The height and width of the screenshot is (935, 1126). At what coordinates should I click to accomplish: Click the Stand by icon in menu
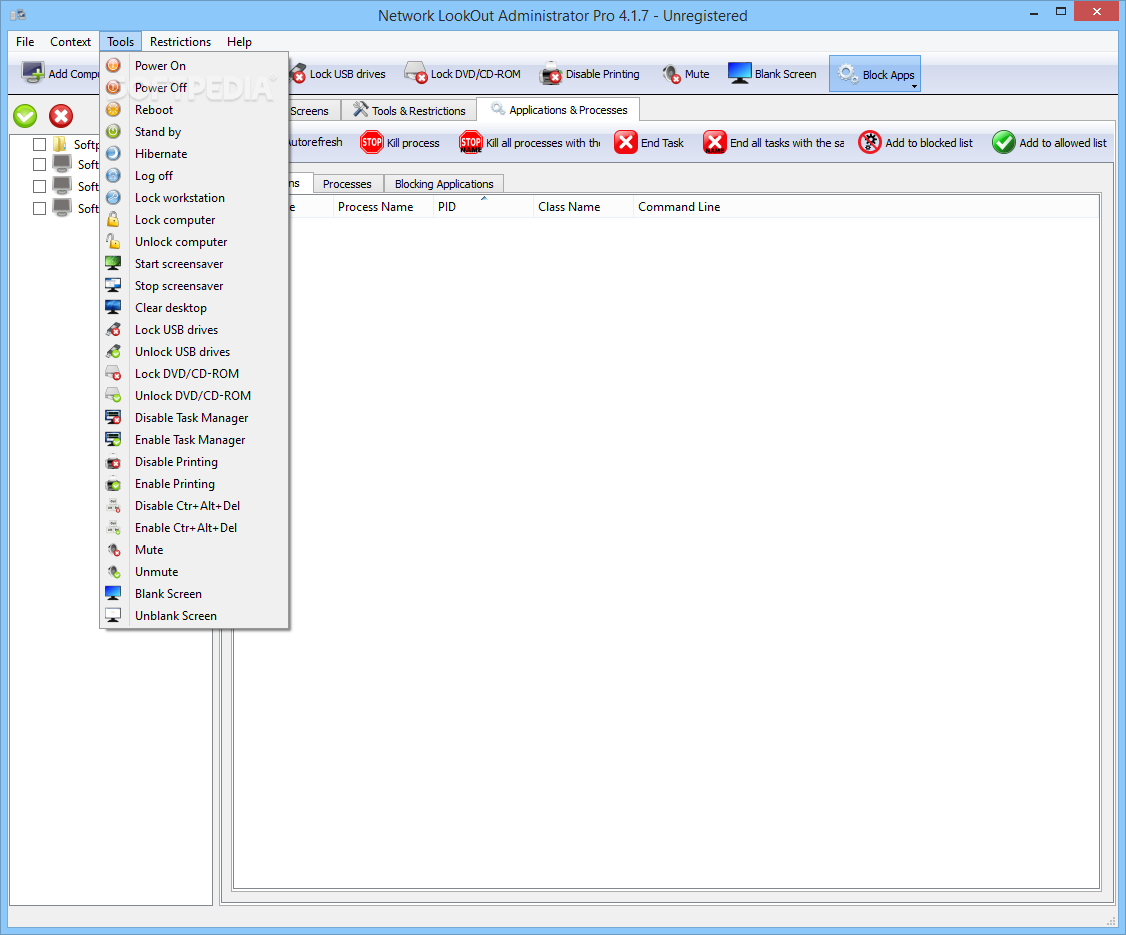point(113,131)
